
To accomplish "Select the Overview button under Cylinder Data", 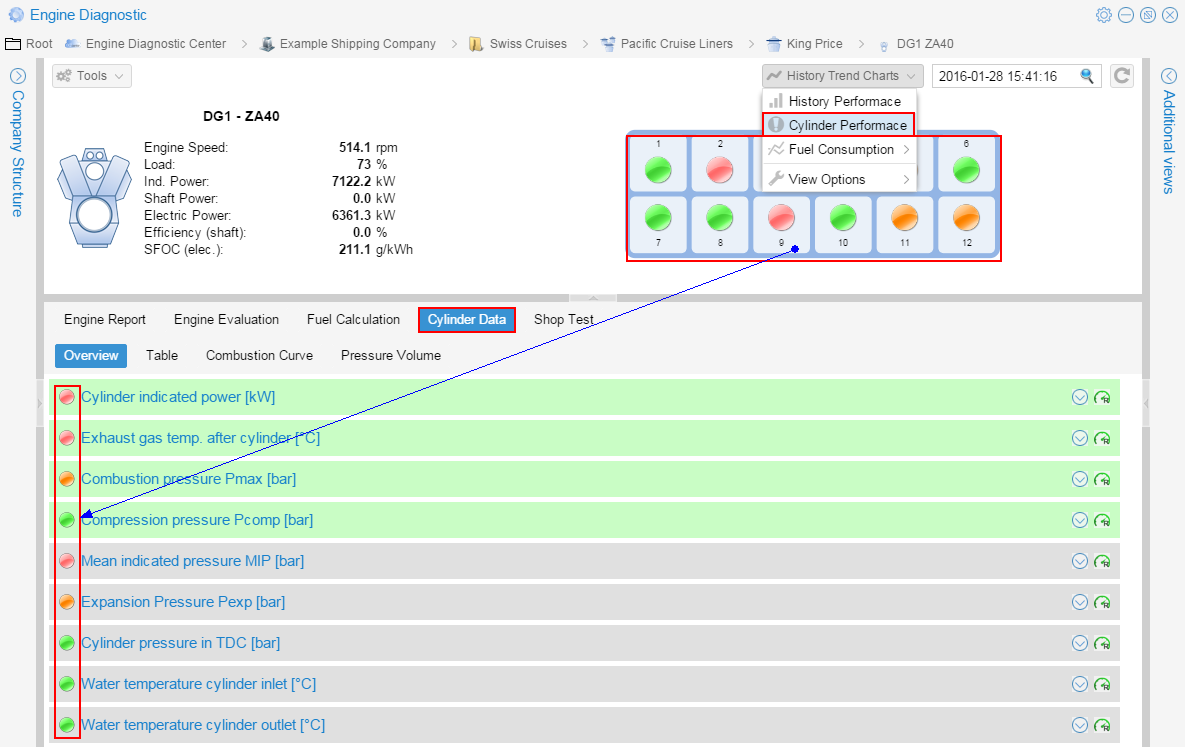I will coord(91,355).
